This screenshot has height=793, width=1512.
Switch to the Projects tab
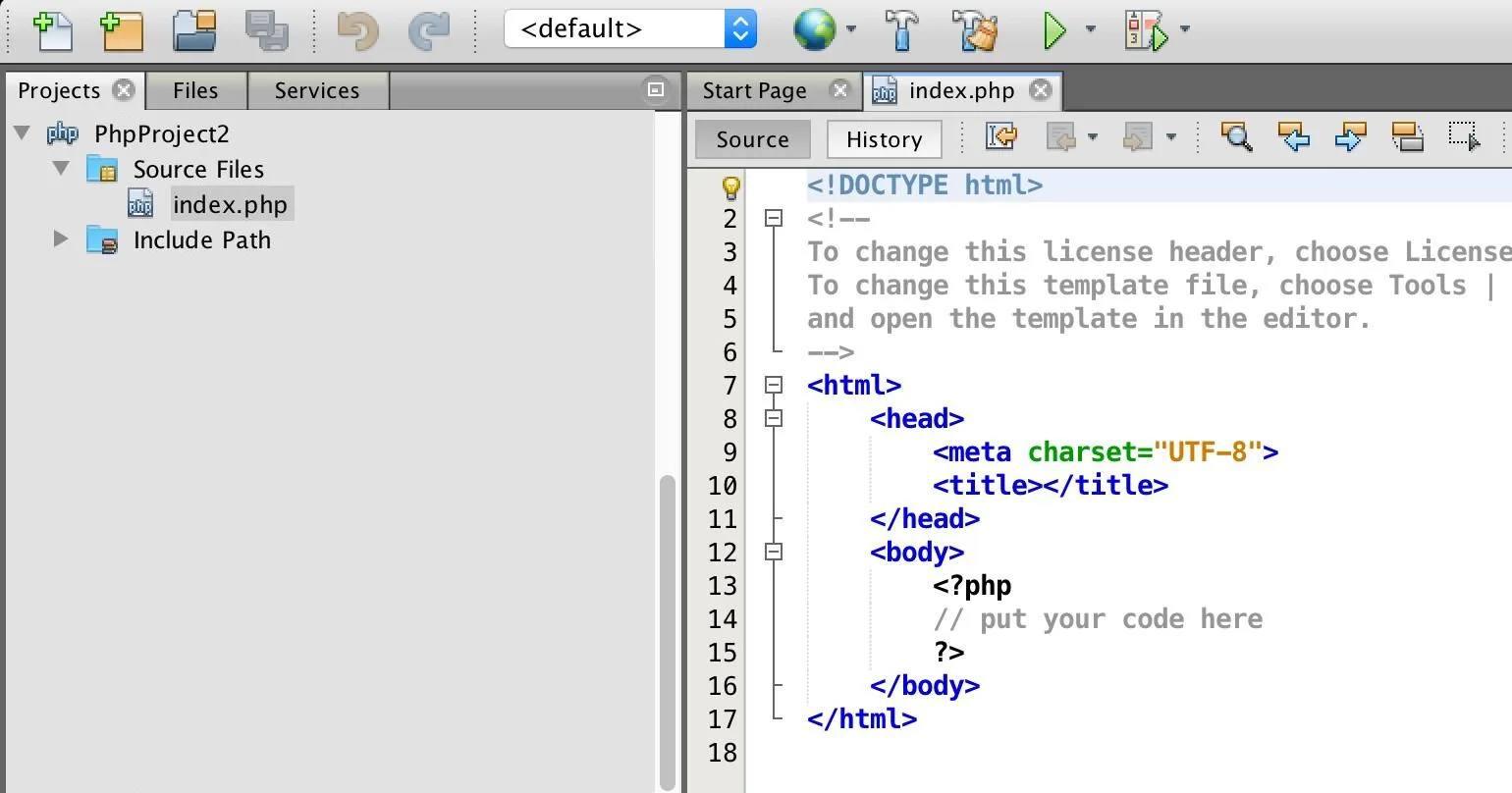(59, 90)
